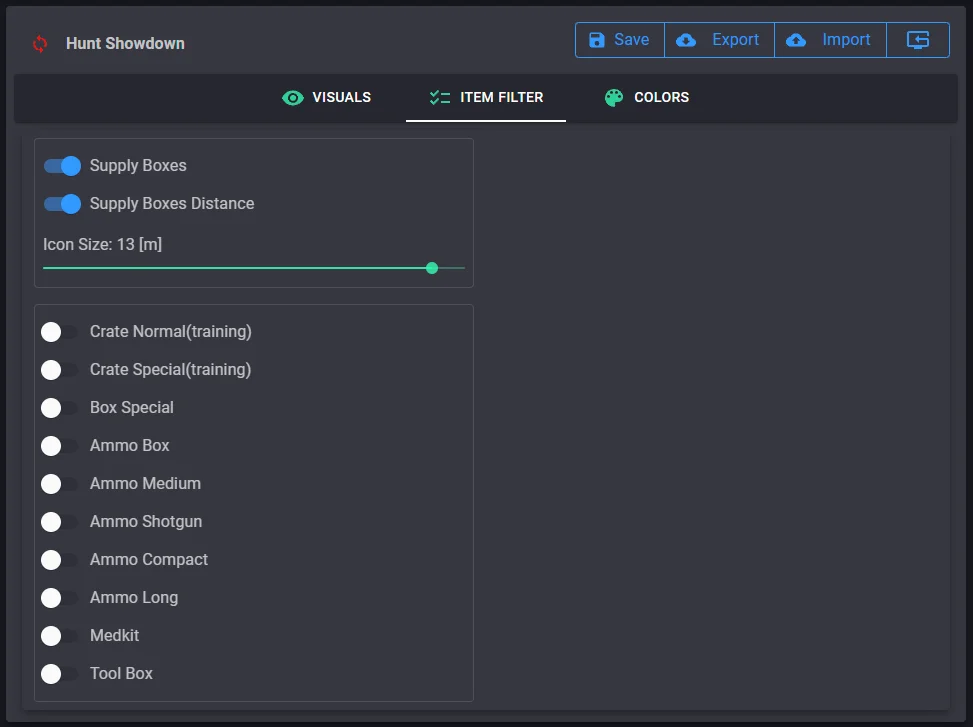Click the checklist icon on Item Filter tab
Image resolution: width=973 pixels, height=727 pixels.
click(440, 98)
